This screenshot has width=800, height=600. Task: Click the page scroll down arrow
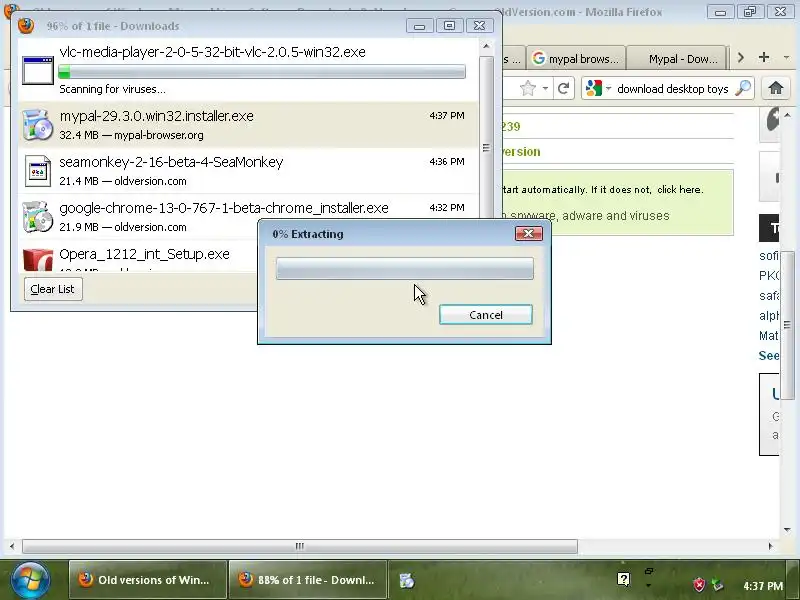click(x=787, y=530)
